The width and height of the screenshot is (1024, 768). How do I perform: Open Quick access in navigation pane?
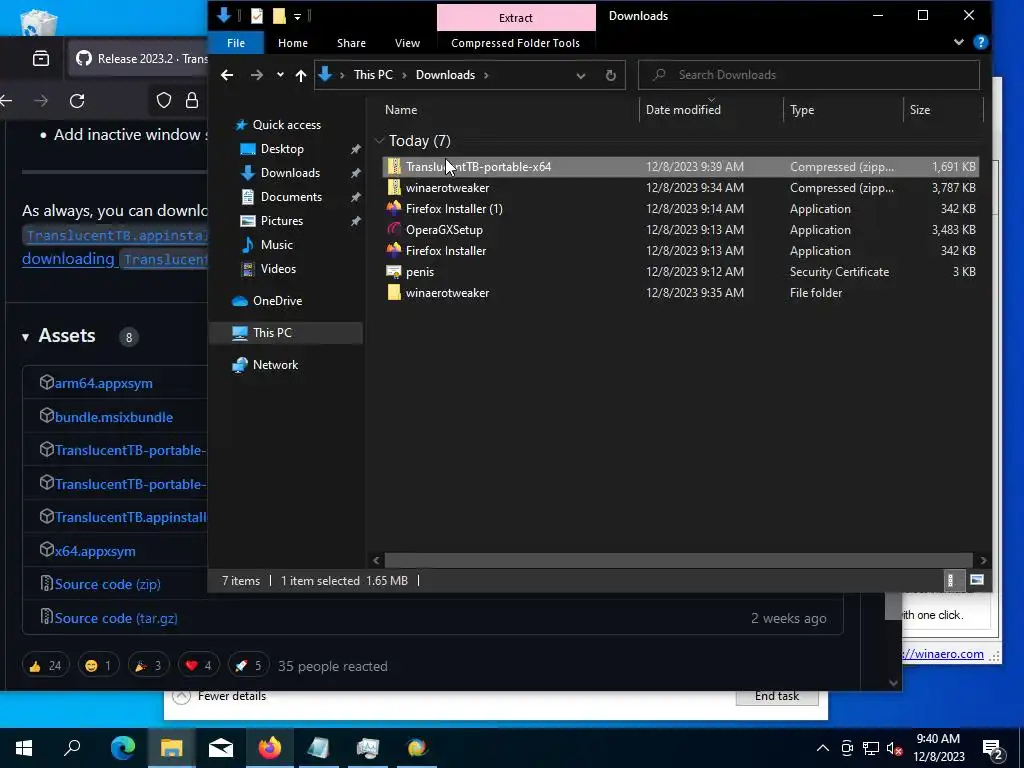[287, 125]
